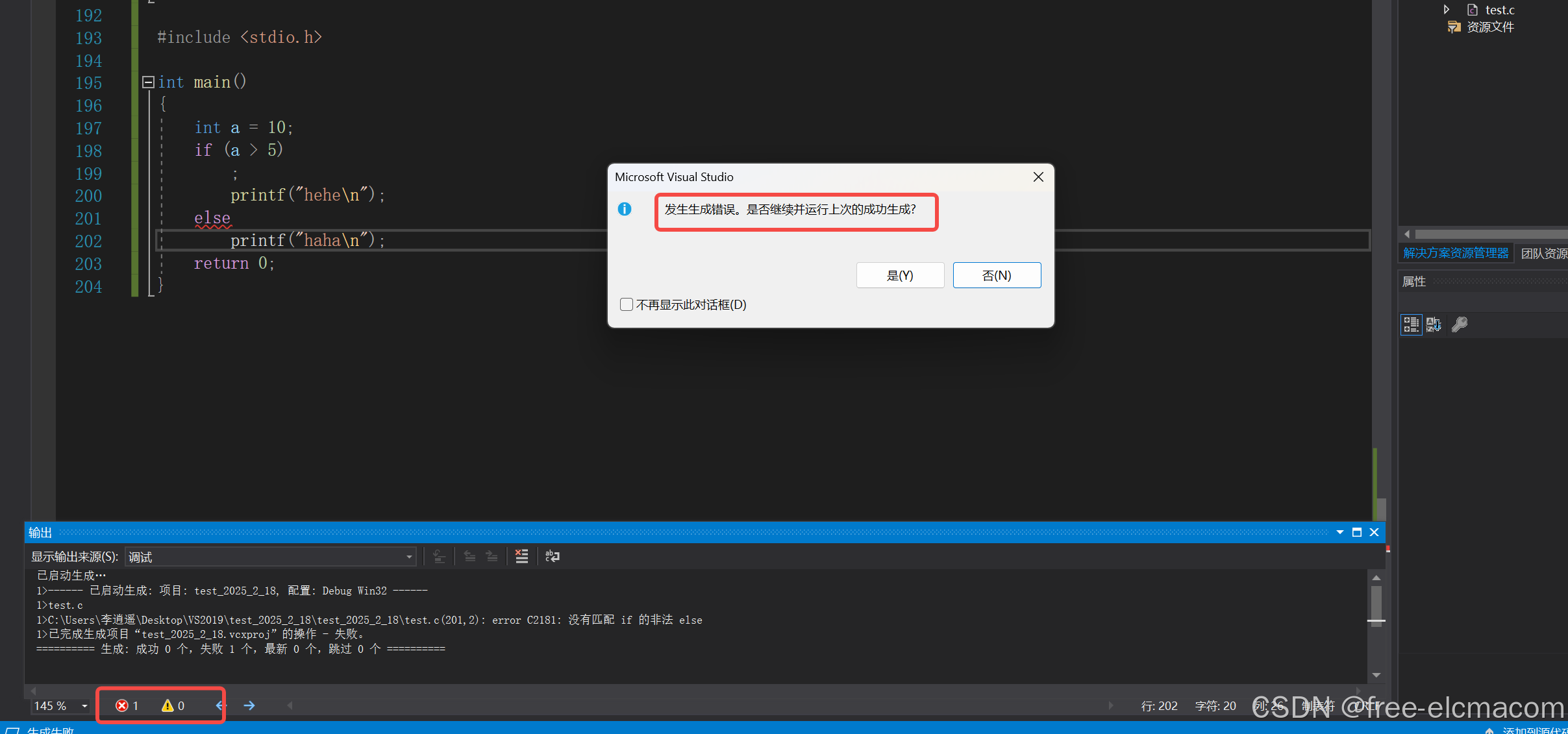Select the Categorized view in Properties
The image size is (1568, 734).
click(1411, 324)
